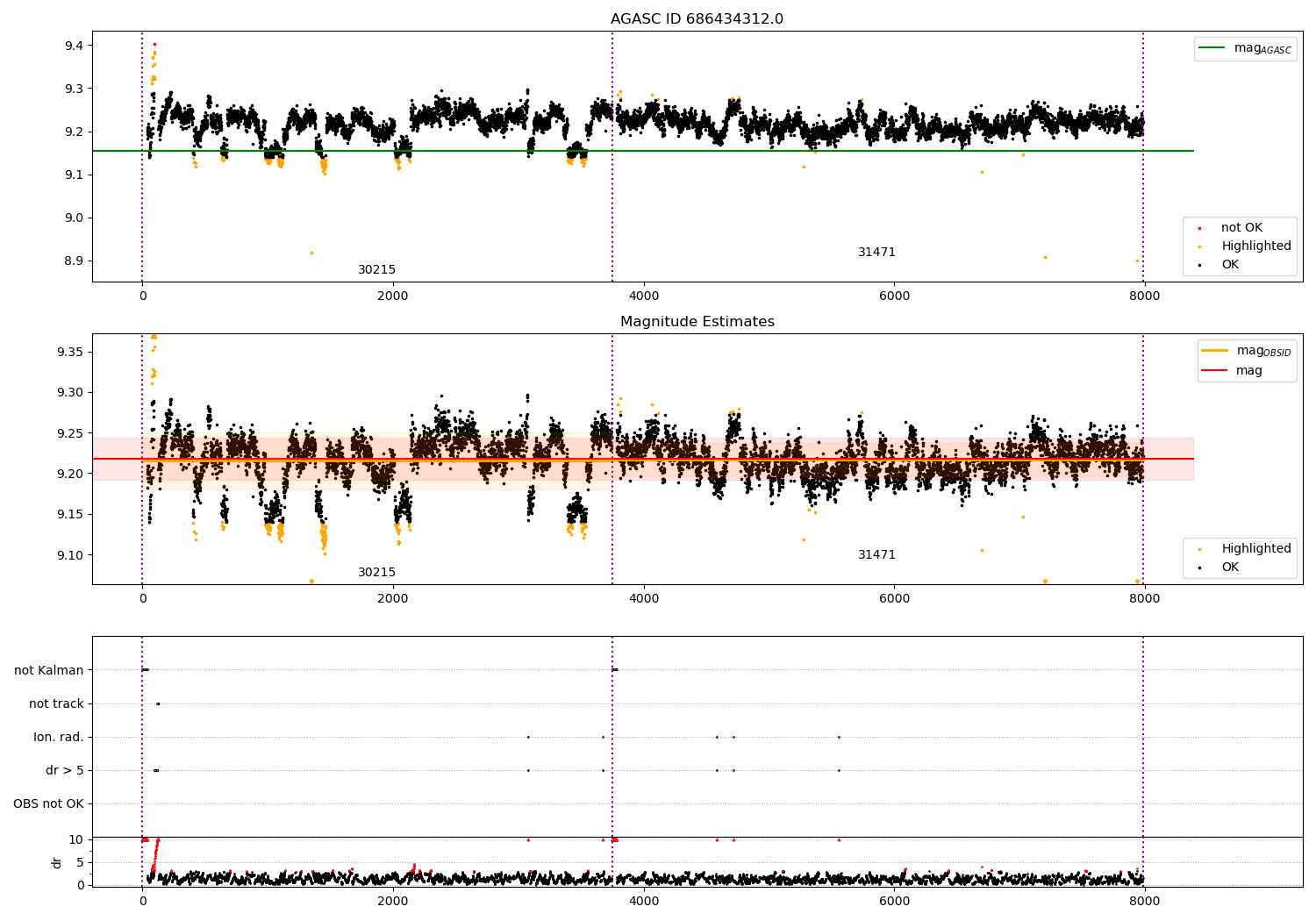Click the red 'not OK' data point near 9.4
This screenshot has width=1316, height=921.
click(155, 44)
